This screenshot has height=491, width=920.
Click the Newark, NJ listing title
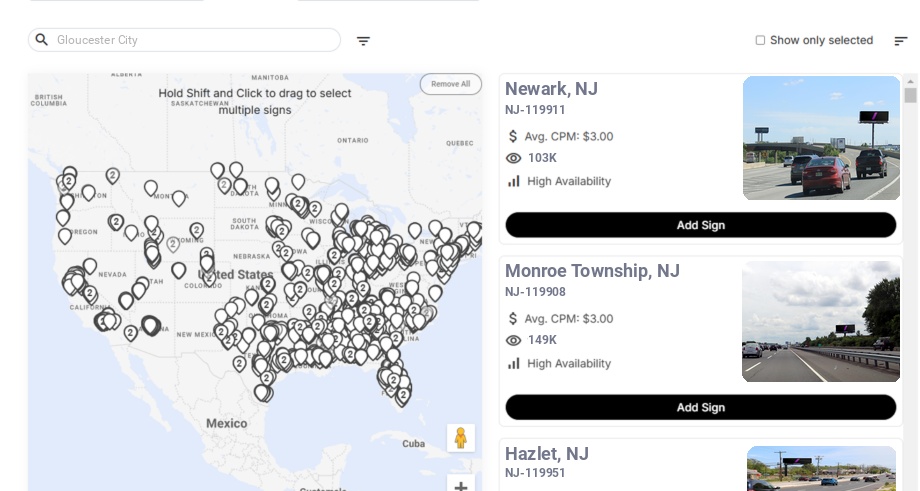(551, 89)
